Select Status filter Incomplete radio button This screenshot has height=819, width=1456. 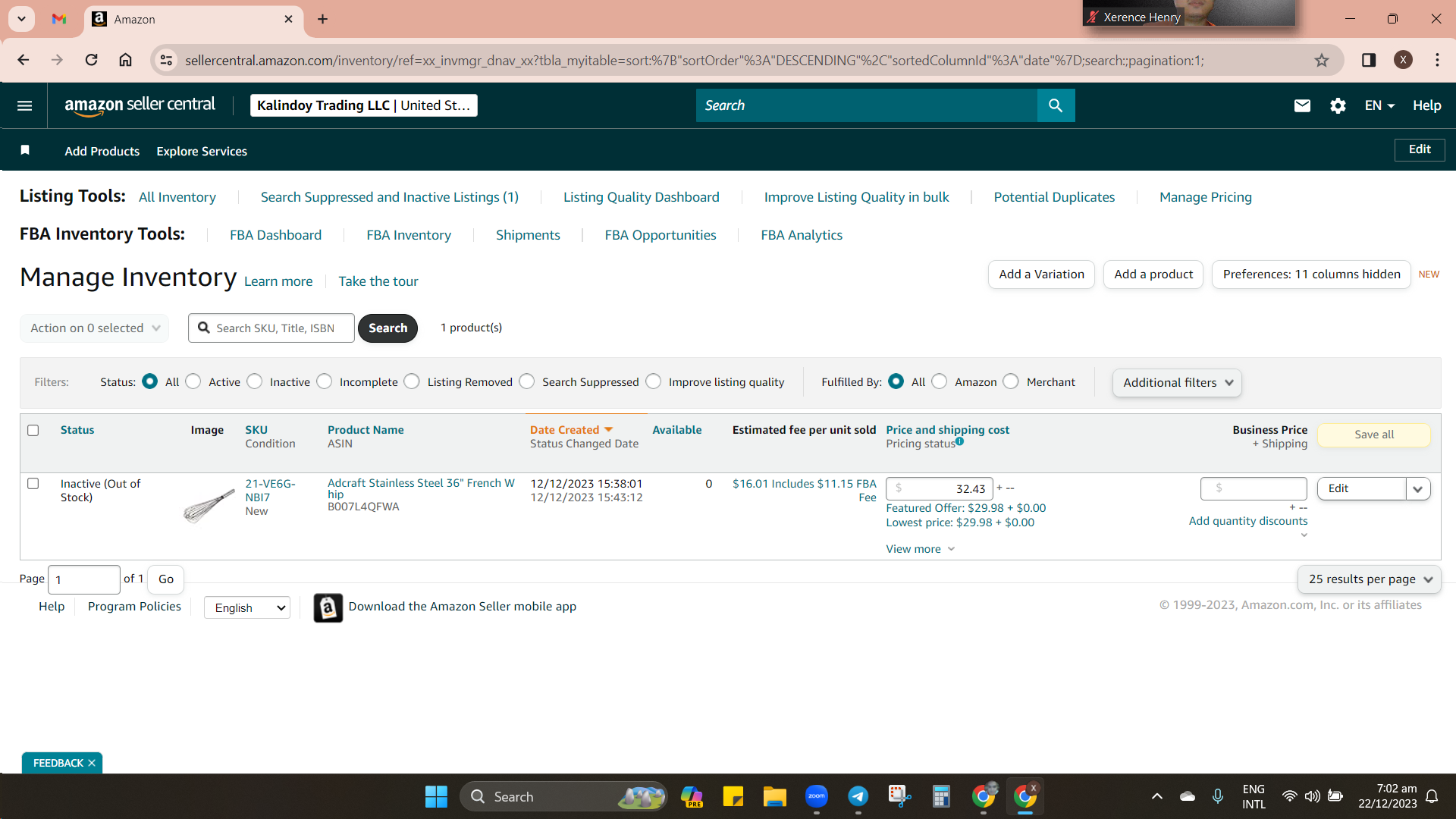[325, 381]
